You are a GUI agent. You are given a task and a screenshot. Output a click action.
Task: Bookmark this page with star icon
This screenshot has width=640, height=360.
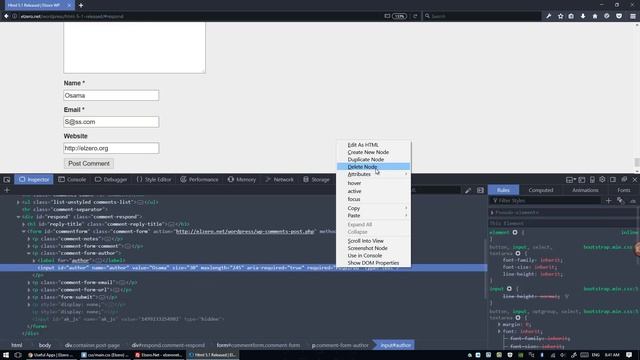pyautogui.click(x=560, y=16)
